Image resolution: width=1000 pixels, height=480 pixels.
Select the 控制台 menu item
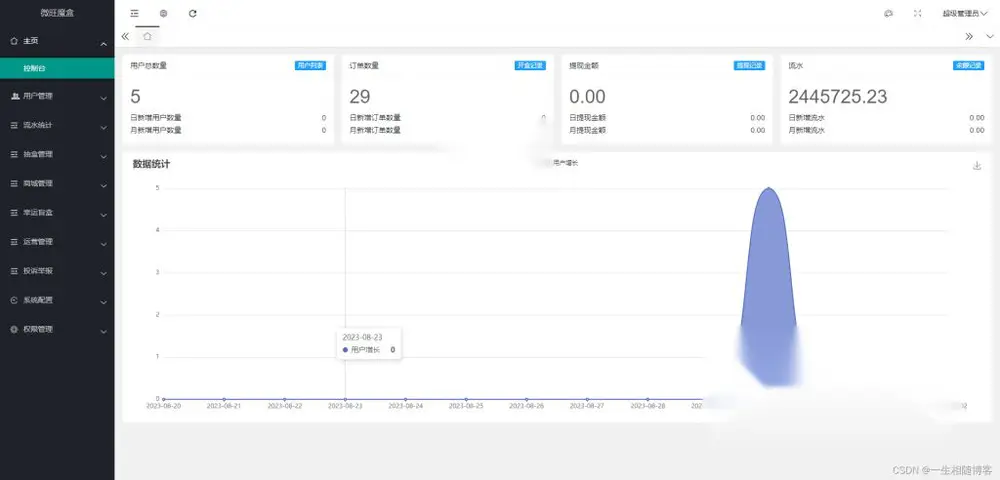click(x=57, y=68)
